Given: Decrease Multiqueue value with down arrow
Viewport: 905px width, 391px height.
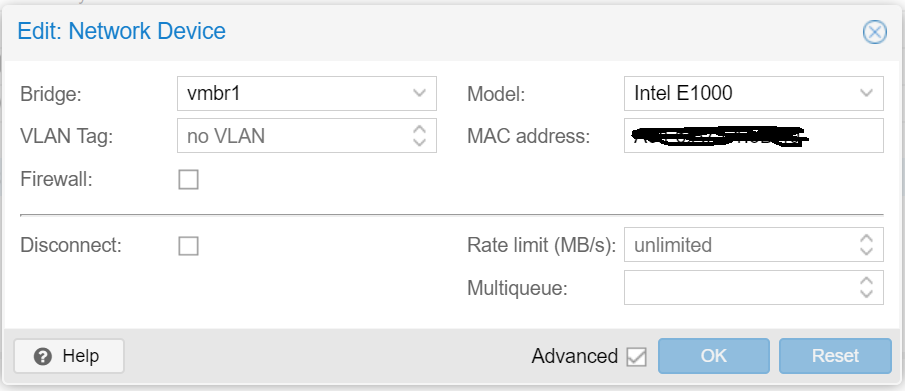Looking at the screenshot, I should [x=866, y=293].
